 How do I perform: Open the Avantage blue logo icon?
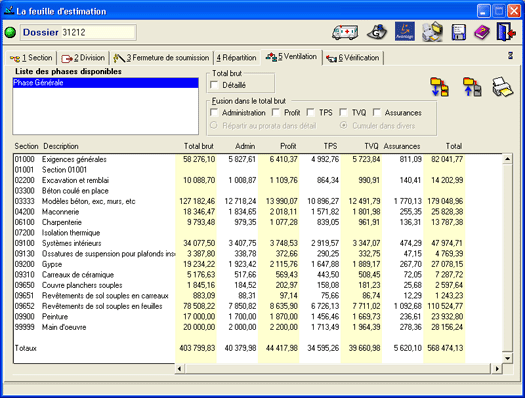(x=405, y=31)
